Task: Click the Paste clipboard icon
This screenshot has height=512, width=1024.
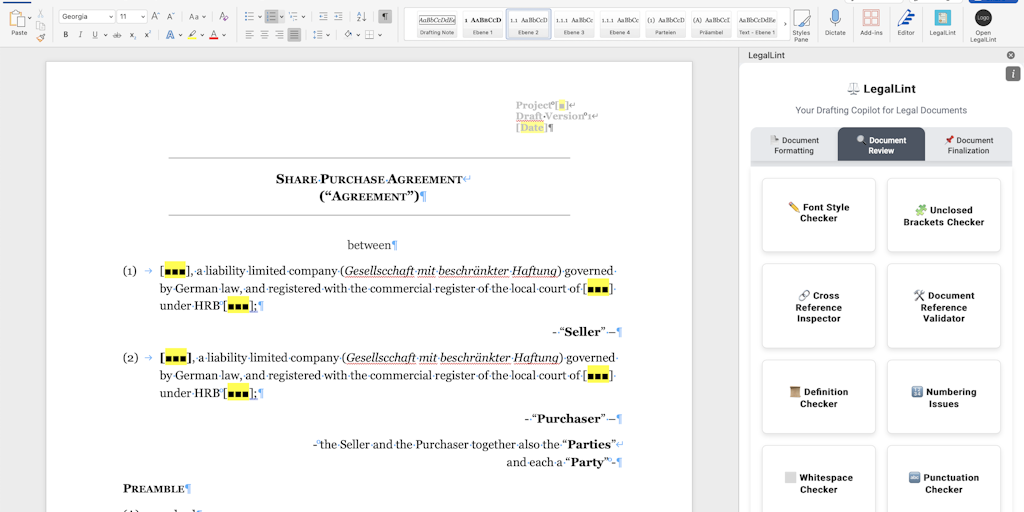Action: (18, 19)
